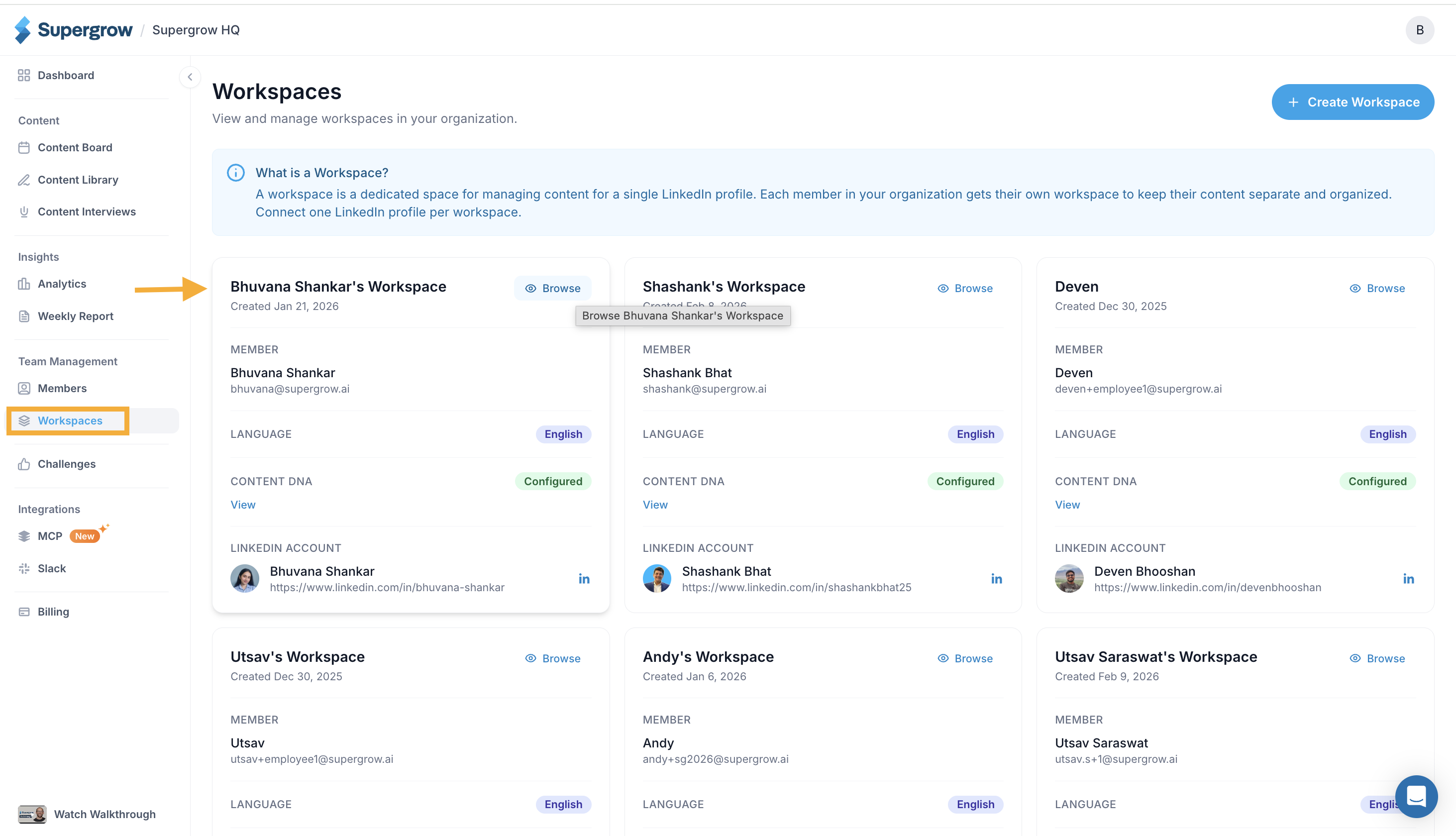1456x836 pixels.
Task: Browse Shashank's Workspace
Action: click(964, 288)
